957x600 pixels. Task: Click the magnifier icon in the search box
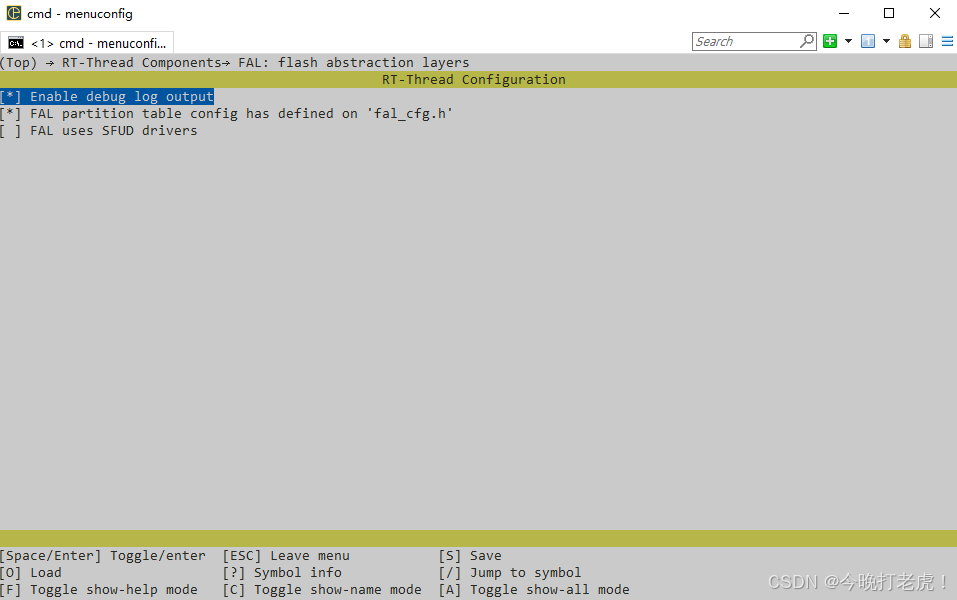pyautogui.click(x=806, y=41)
